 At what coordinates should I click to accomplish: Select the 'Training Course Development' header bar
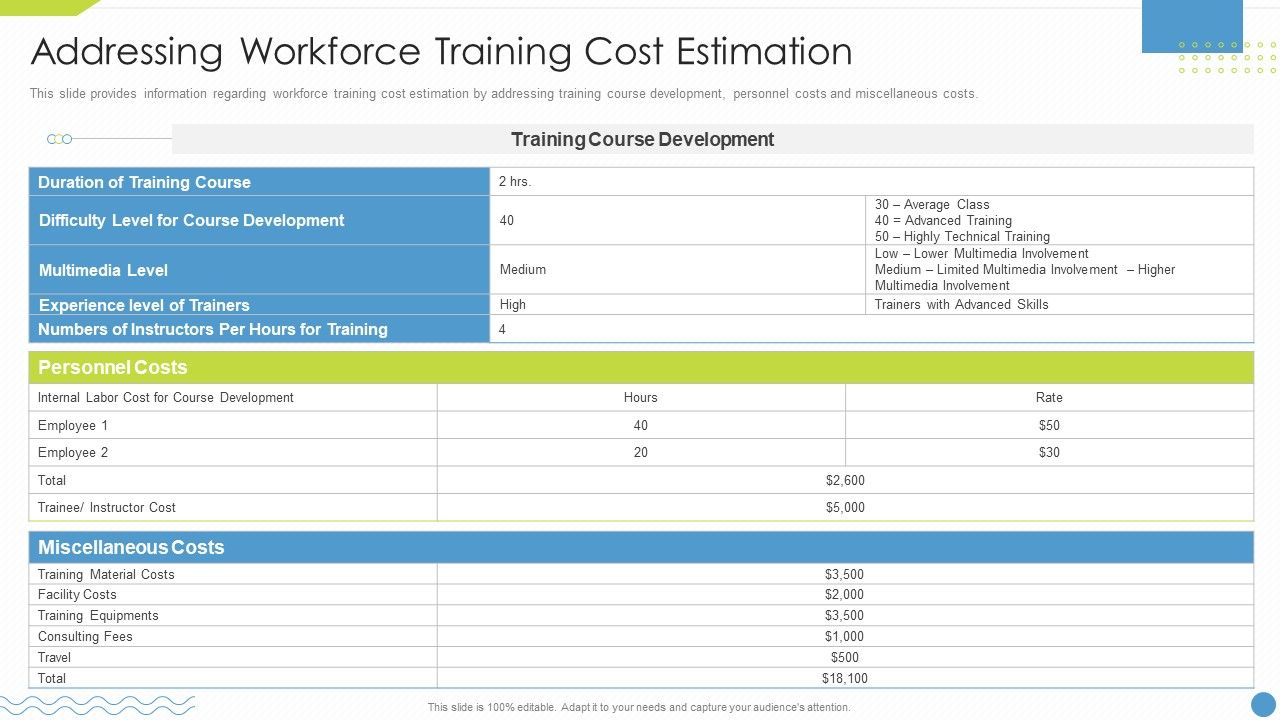712,139
